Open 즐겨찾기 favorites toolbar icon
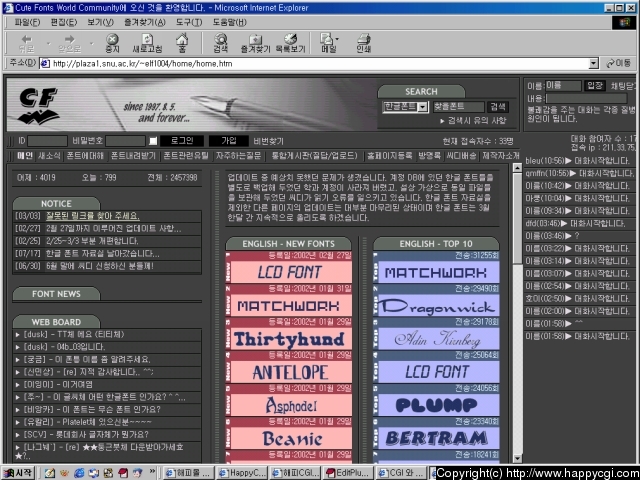The width and height of the screenshot is (640, 480). [256, 43]
